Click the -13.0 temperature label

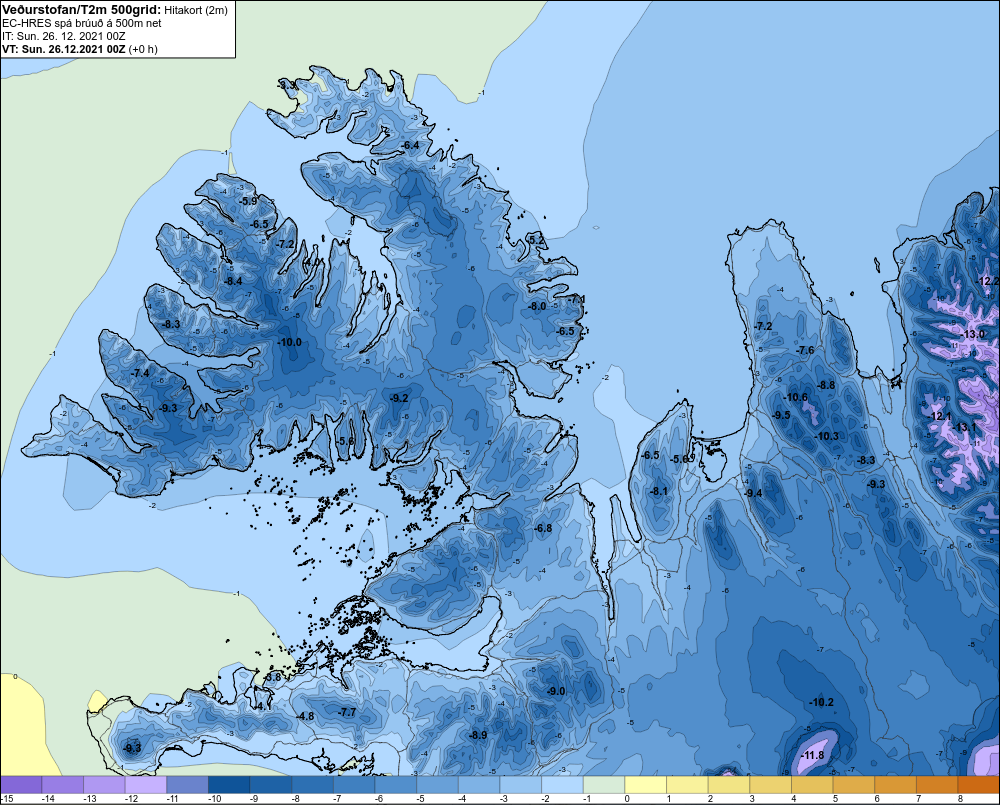coord(972,335)
